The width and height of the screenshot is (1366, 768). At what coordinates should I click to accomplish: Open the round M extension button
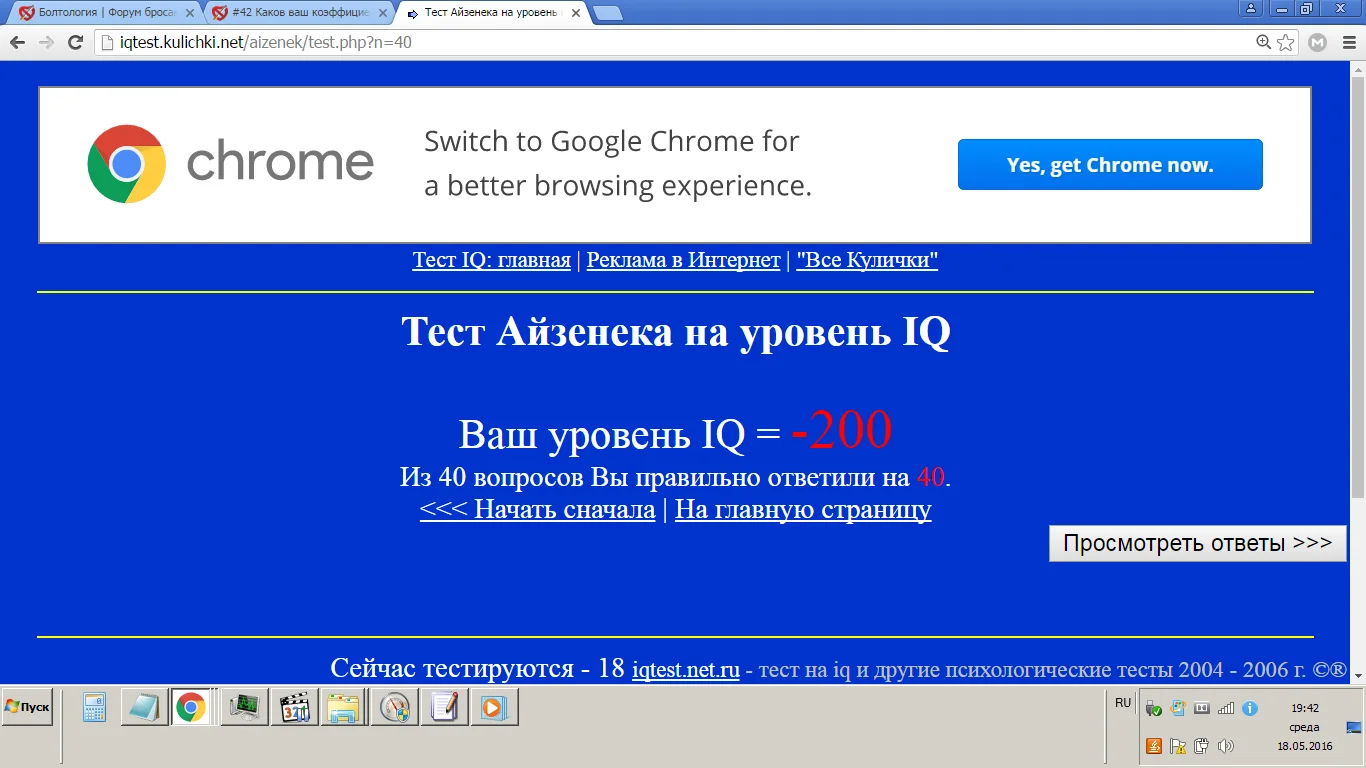[x=1317, y=42]
